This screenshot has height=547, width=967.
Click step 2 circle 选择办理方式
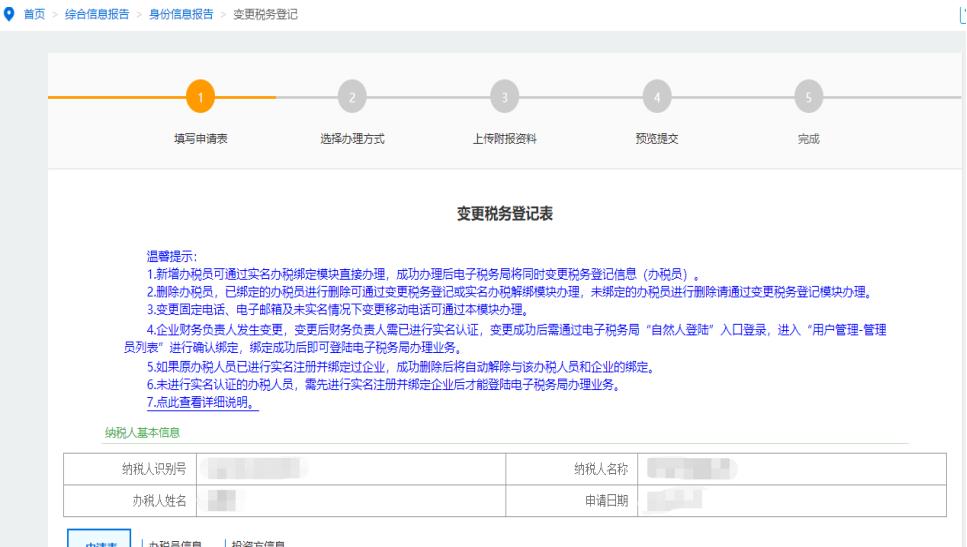coord(352,98)
